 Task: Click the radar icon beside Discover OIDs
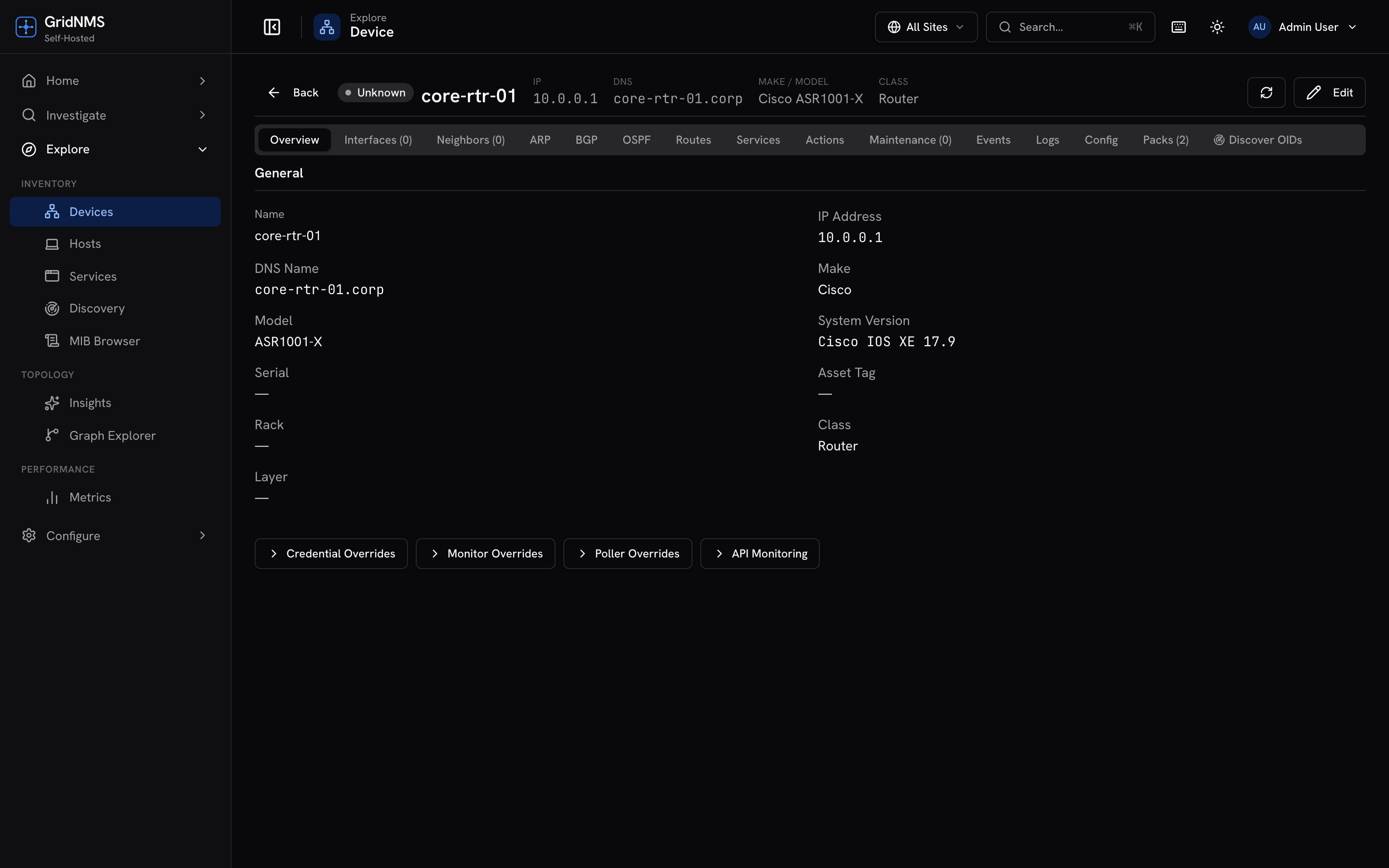1219,140
